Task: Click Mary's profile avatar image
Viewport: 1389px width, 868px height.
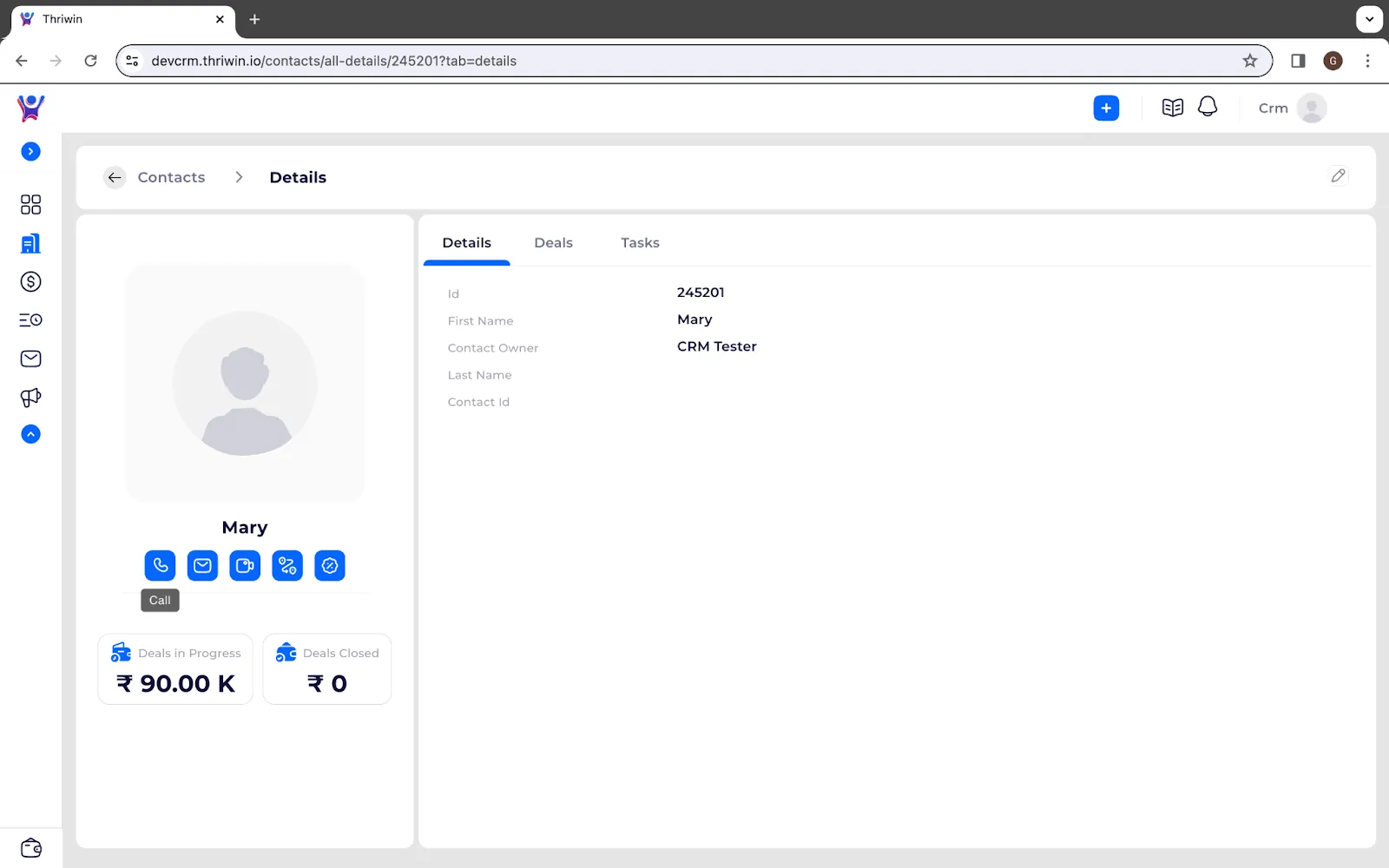Action: click(x=245, y=383)
